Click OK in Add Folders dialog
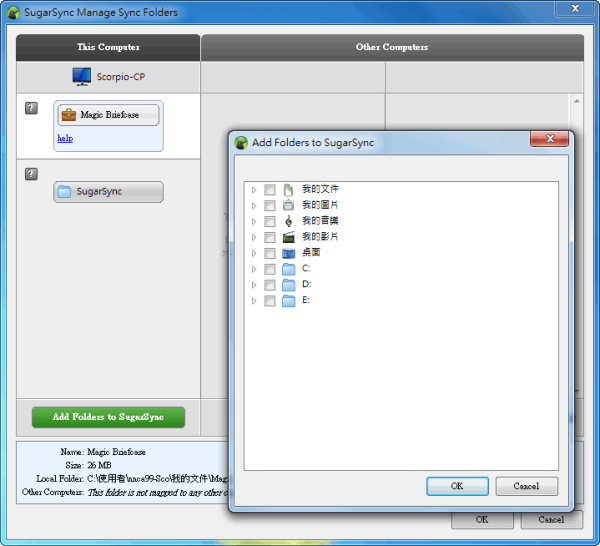600x546 pixels. [x=457, y=486]
